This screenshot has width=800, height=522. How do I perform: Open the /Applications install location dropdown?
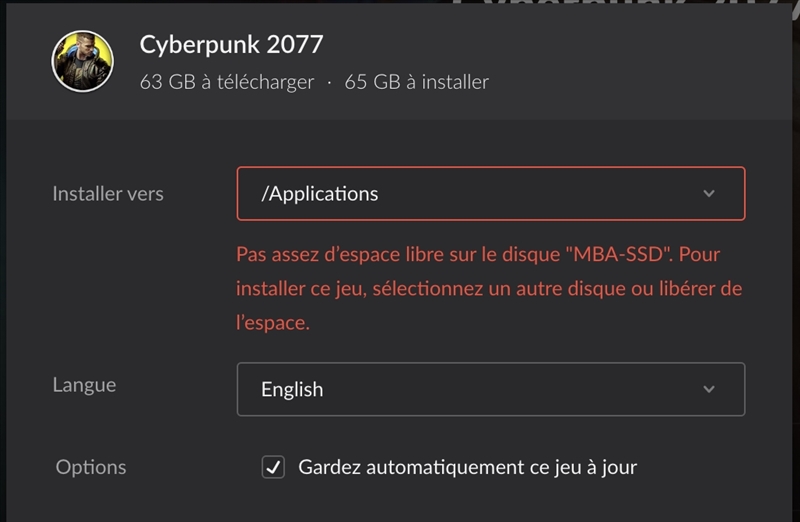(x=490, y=194)
